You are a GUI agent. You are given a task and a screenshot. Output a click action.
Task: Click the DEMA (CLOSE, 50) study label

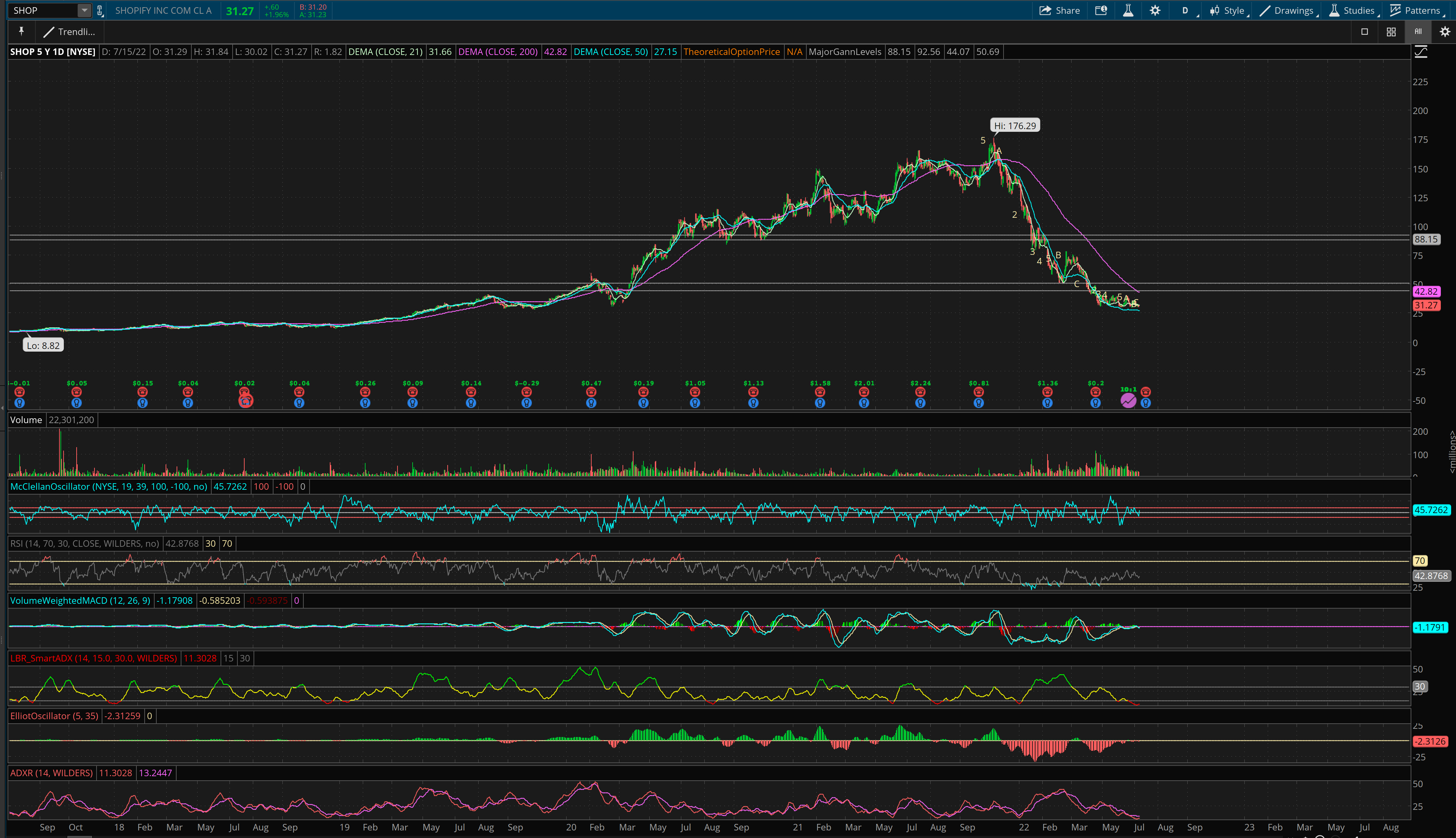pyautogui.click(x=610, y=52)
